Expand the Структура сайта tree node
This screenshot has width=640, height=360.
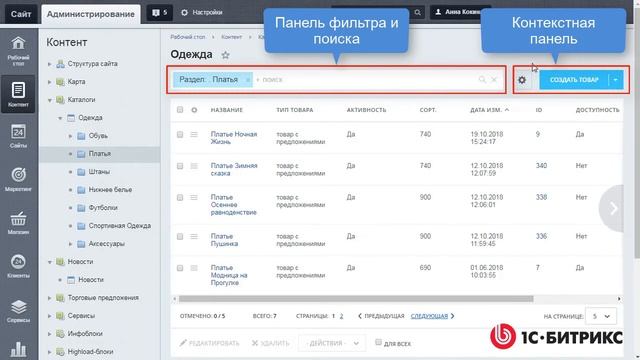[50, 64]
